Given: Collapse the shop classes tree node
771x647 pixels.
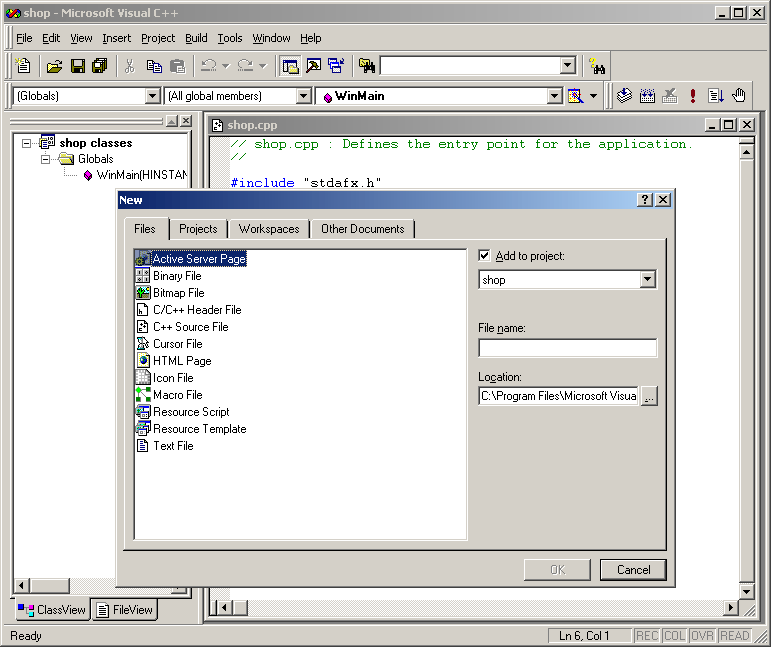Looking at the screenshot, I should (x=28, y=143).
